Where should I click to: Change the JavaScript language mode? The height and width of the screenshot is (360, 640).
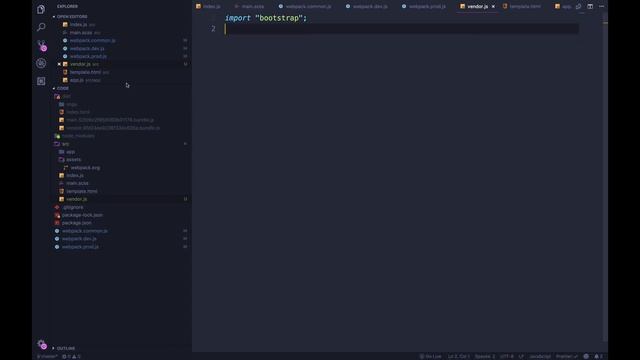click(x=540, y=357)
